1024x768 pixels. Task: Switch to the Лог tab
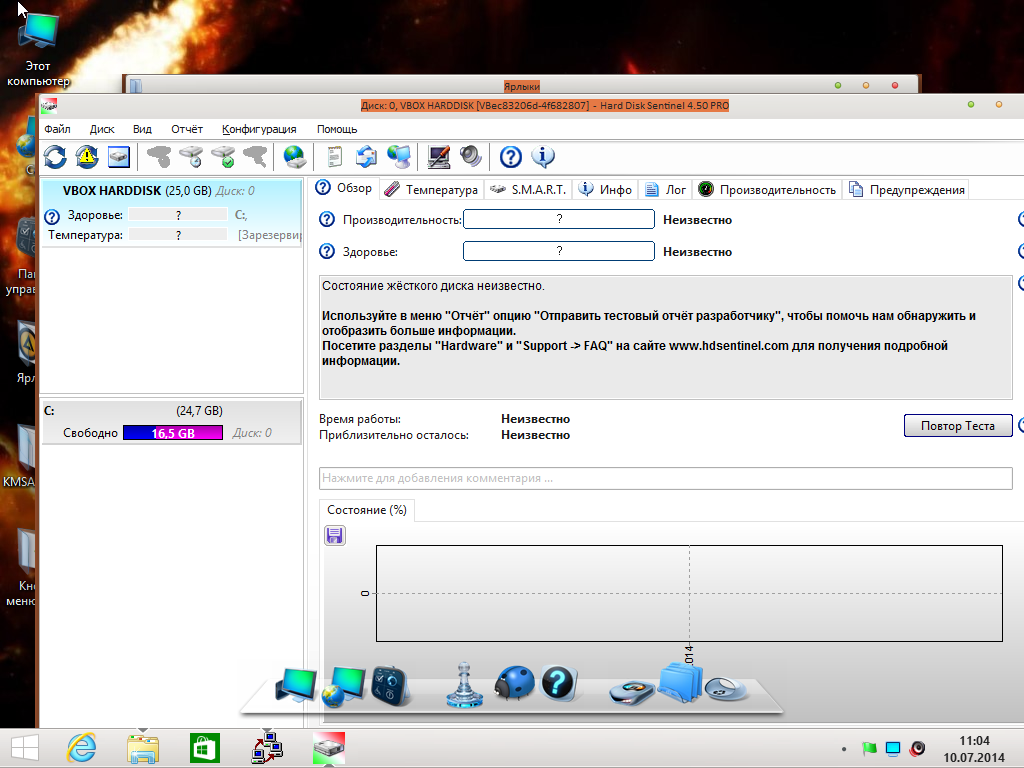point(665,189)
